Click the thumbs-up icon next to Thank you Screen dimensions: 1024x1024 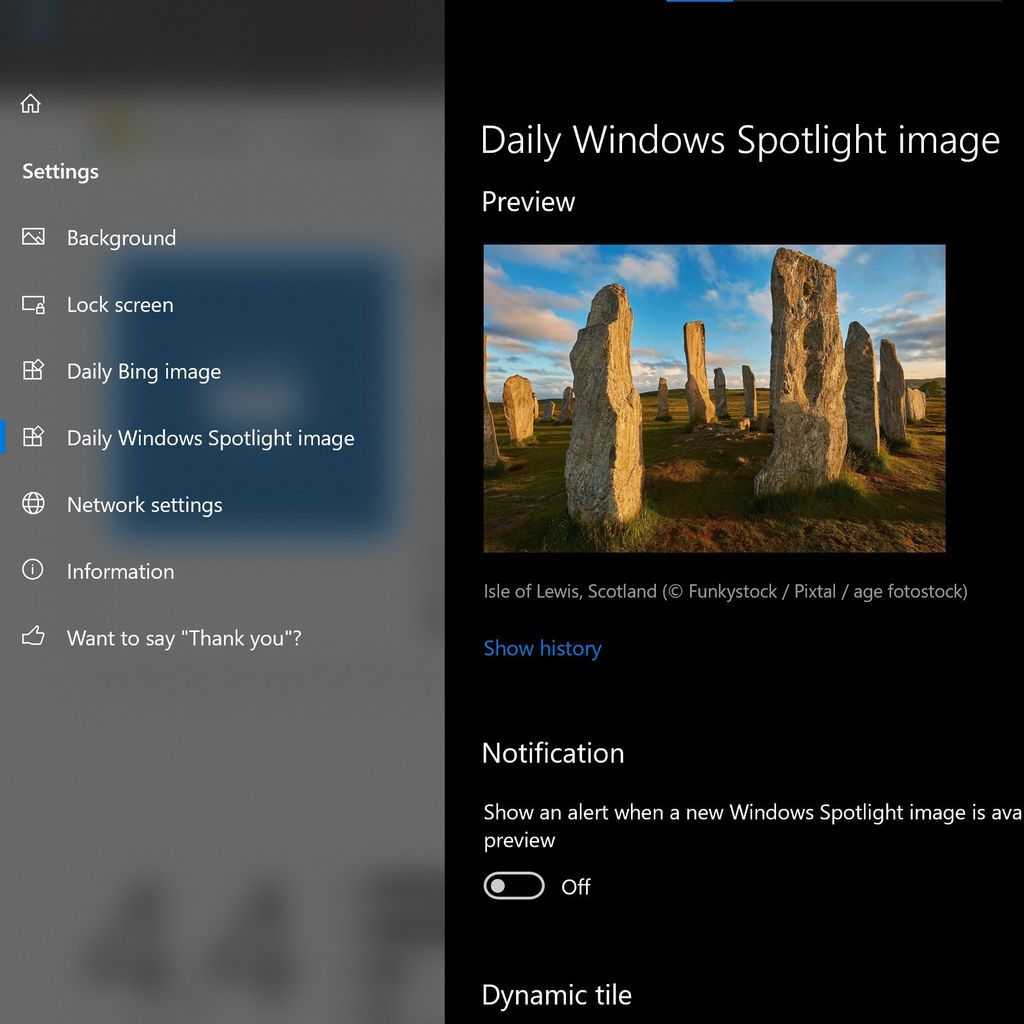tap(32, 637)
